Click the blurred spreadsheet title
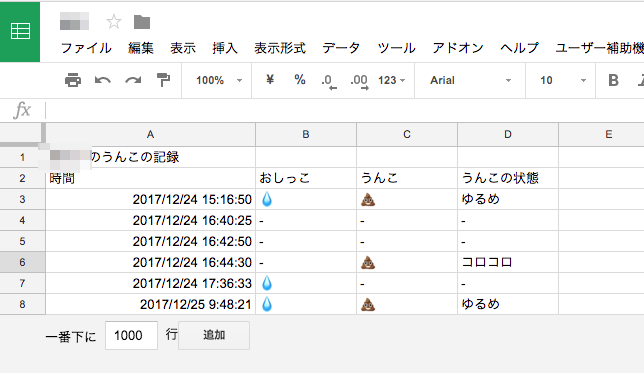Viewport: 644px width, 373px height. click(x=74, y=21)
